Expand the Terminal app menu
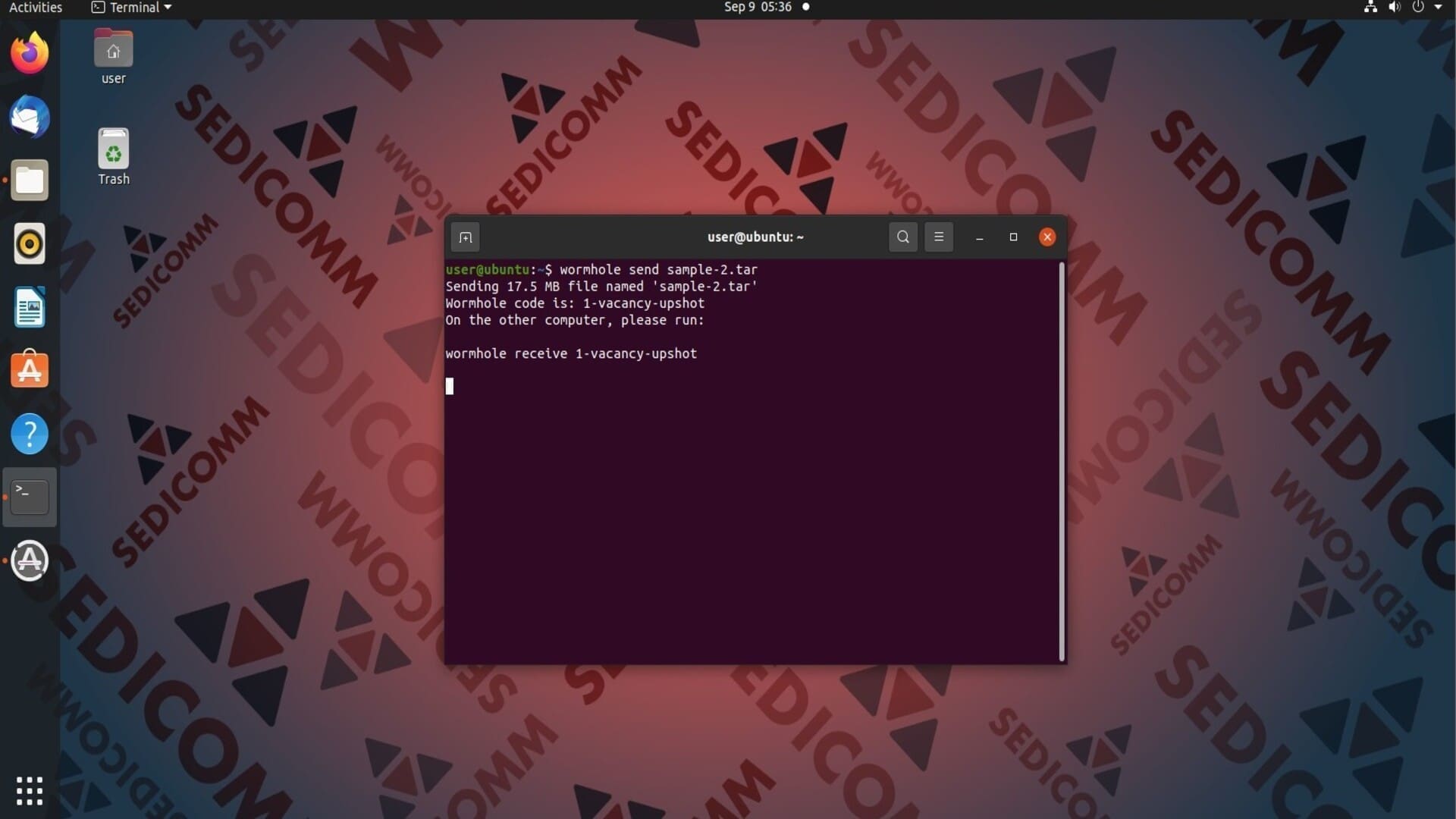Screen dimensions: 1456x819 pos(132,8)
